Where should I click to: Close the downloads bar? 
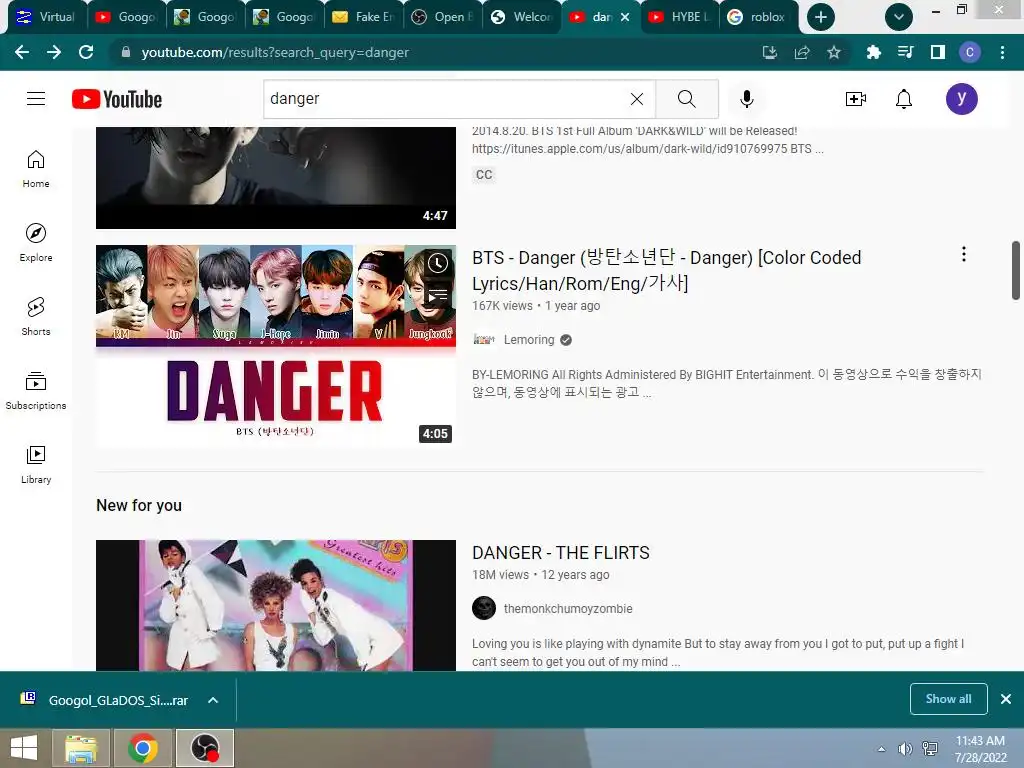(1006, 699)
